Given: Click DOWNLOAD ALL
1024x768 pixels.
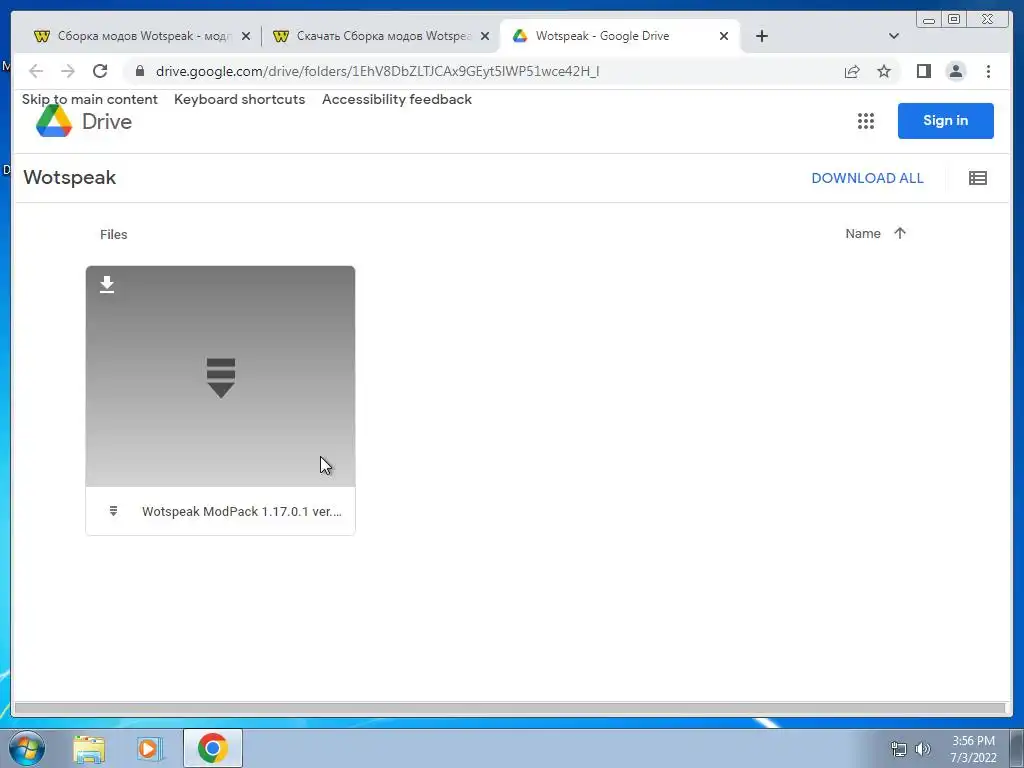Looking at the screenshot, I should (x=867, y=178).
